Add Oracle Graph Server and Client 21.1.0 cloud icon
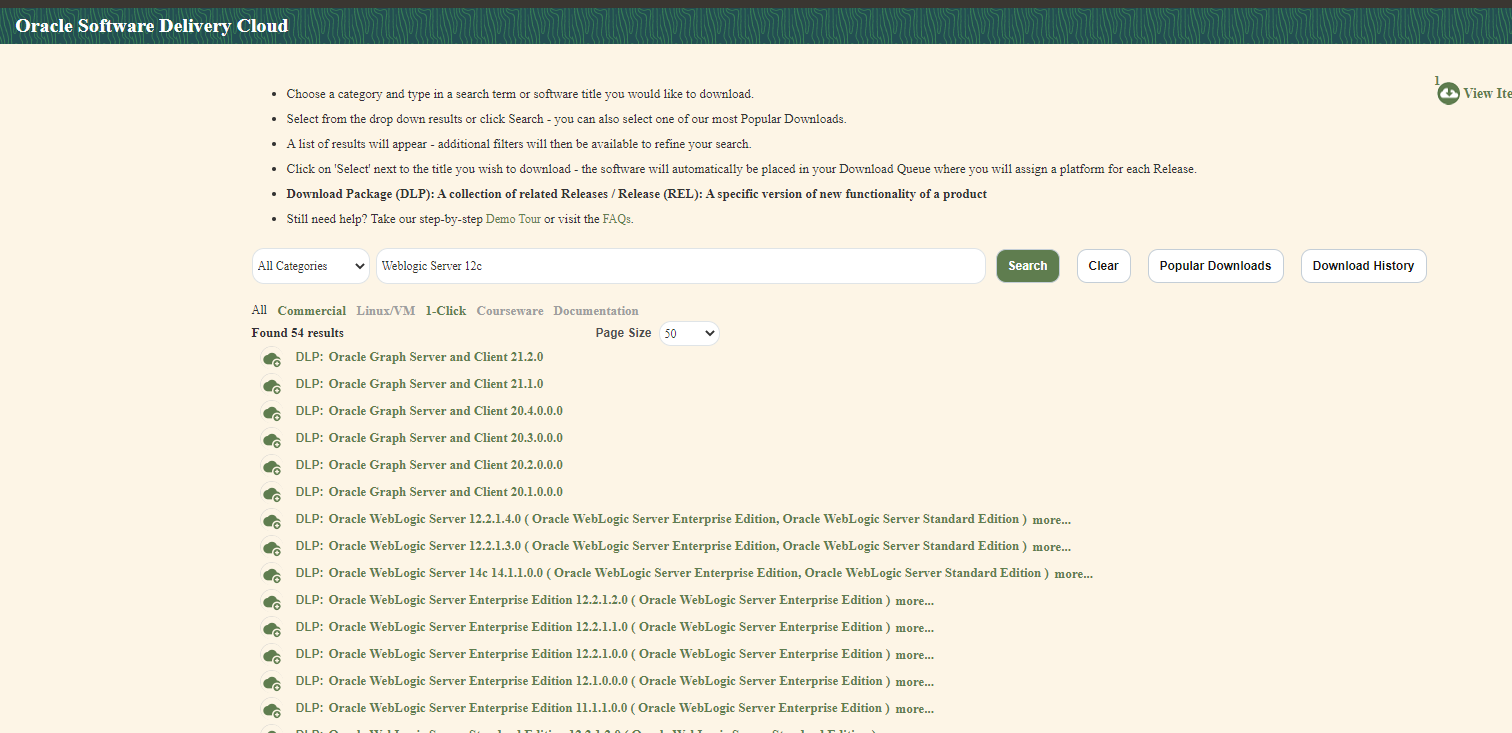Image resolution: width=1512 pixels, height=733 pixels. click(x=271, y=386)
